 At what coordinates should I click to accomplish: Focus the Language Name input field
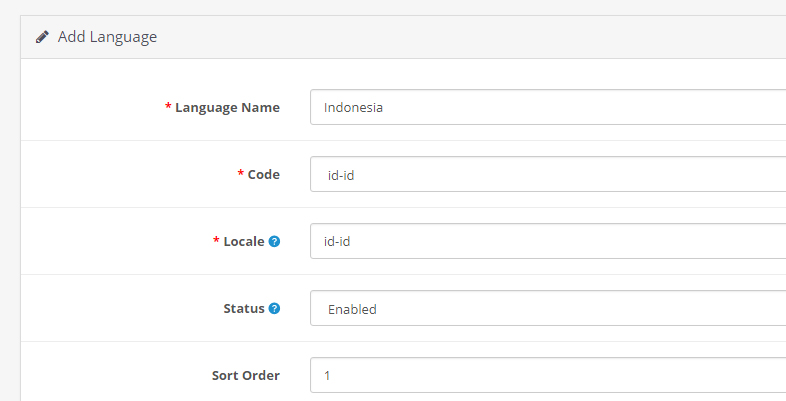point(548,107)
